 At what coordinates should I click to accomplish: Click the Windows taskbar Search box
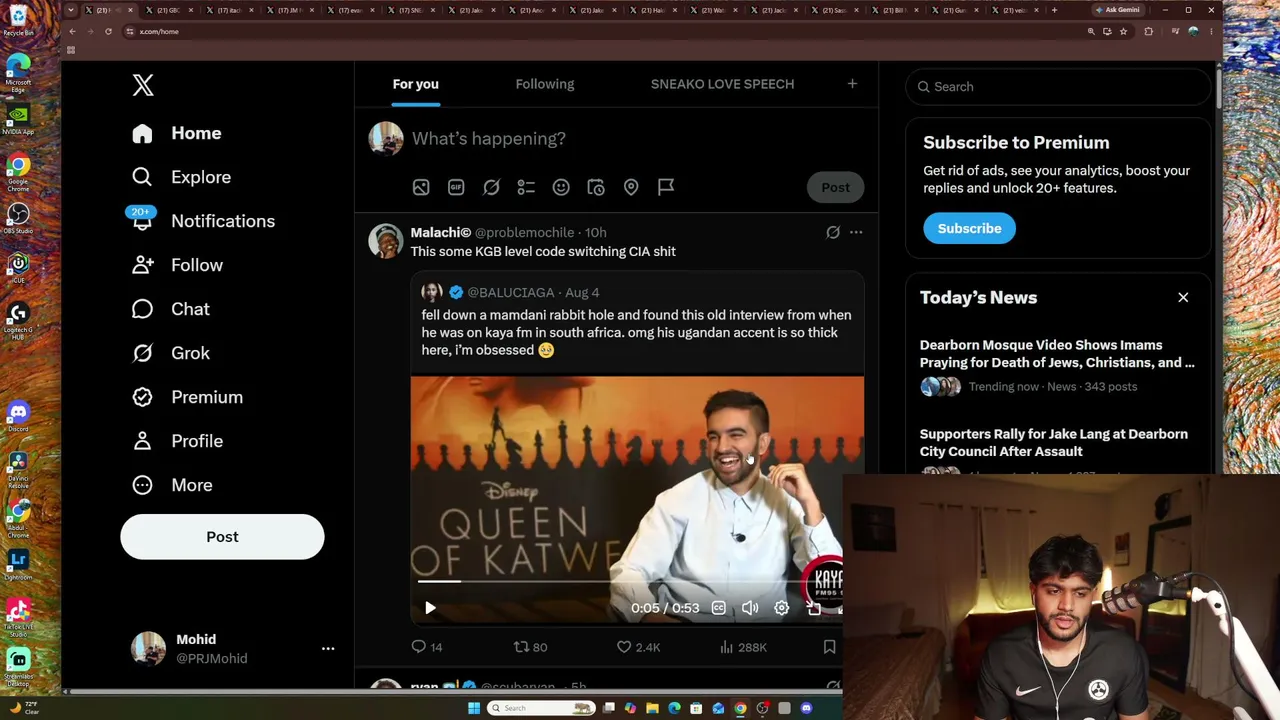pyautogui.click(x=541, y=708)
